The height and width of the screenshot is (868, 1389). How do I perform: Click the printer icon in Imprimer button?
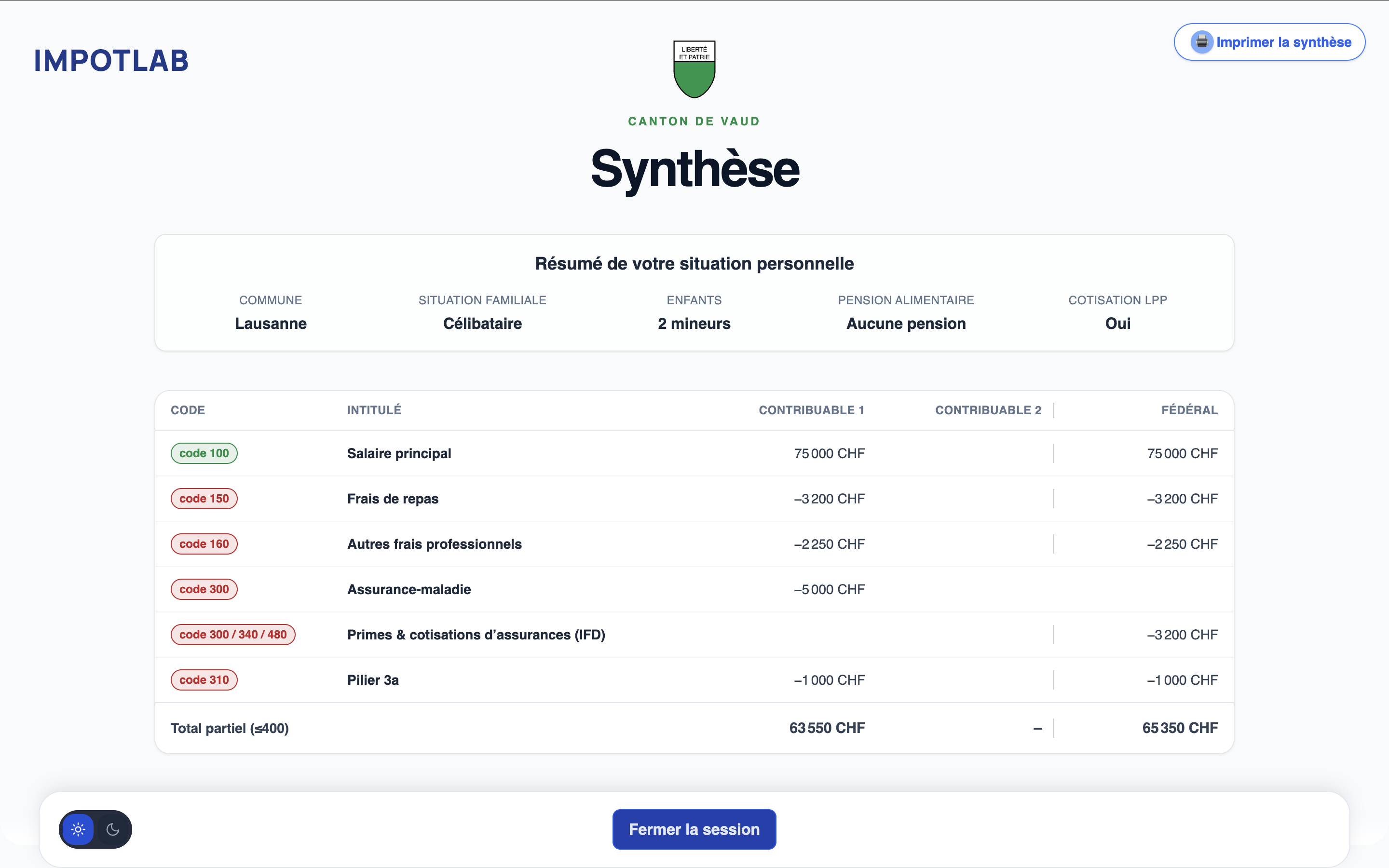point(1201,42)
